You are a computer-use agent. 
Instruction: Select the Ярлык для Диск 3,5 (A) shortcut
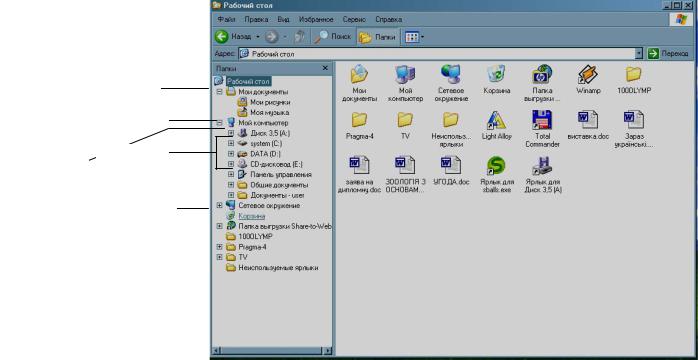(542, 166)
